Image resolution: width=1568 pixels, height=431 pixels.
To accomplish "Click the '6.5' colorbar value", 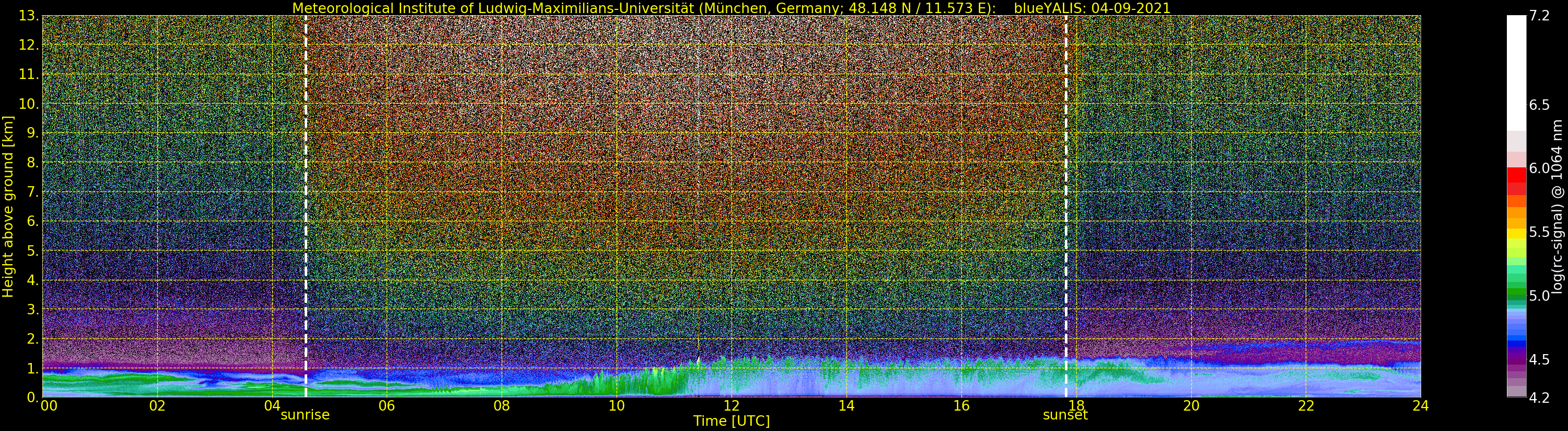I will 1539,105.
